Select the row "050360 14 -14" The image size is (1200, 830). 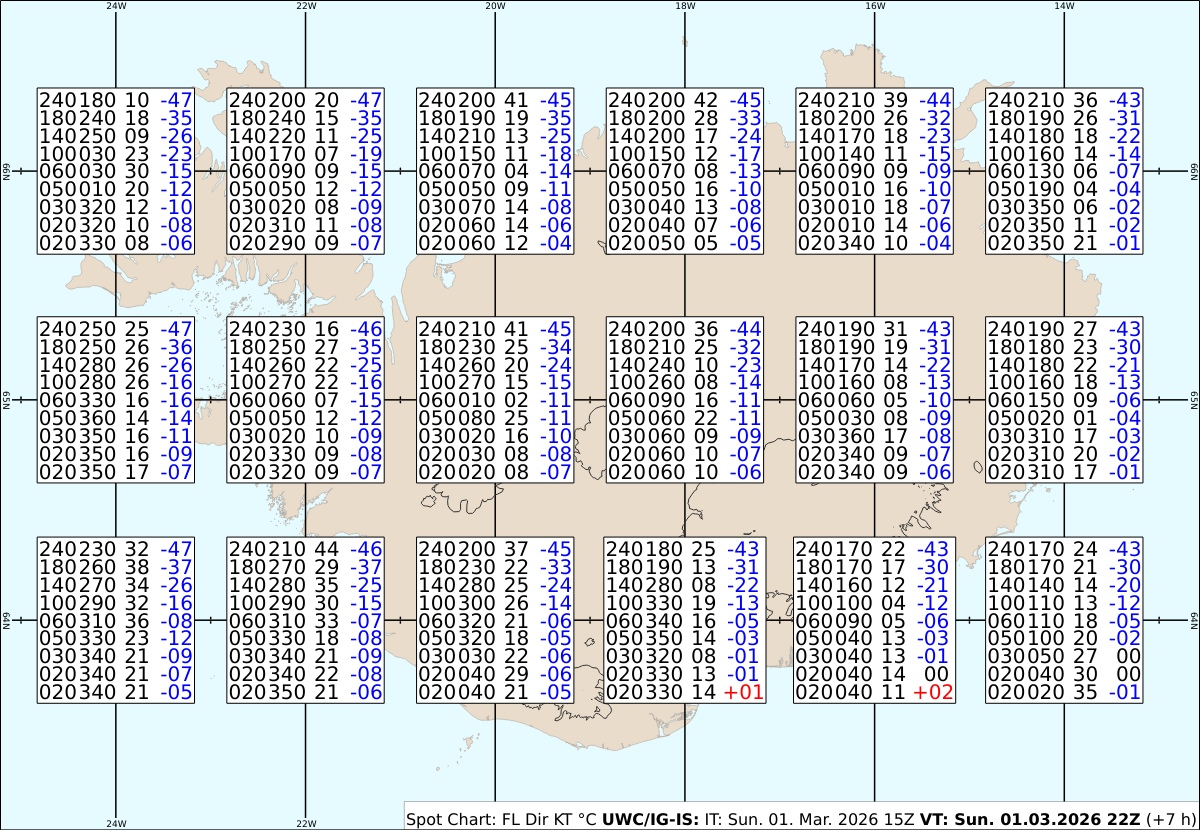click(116, 418)
